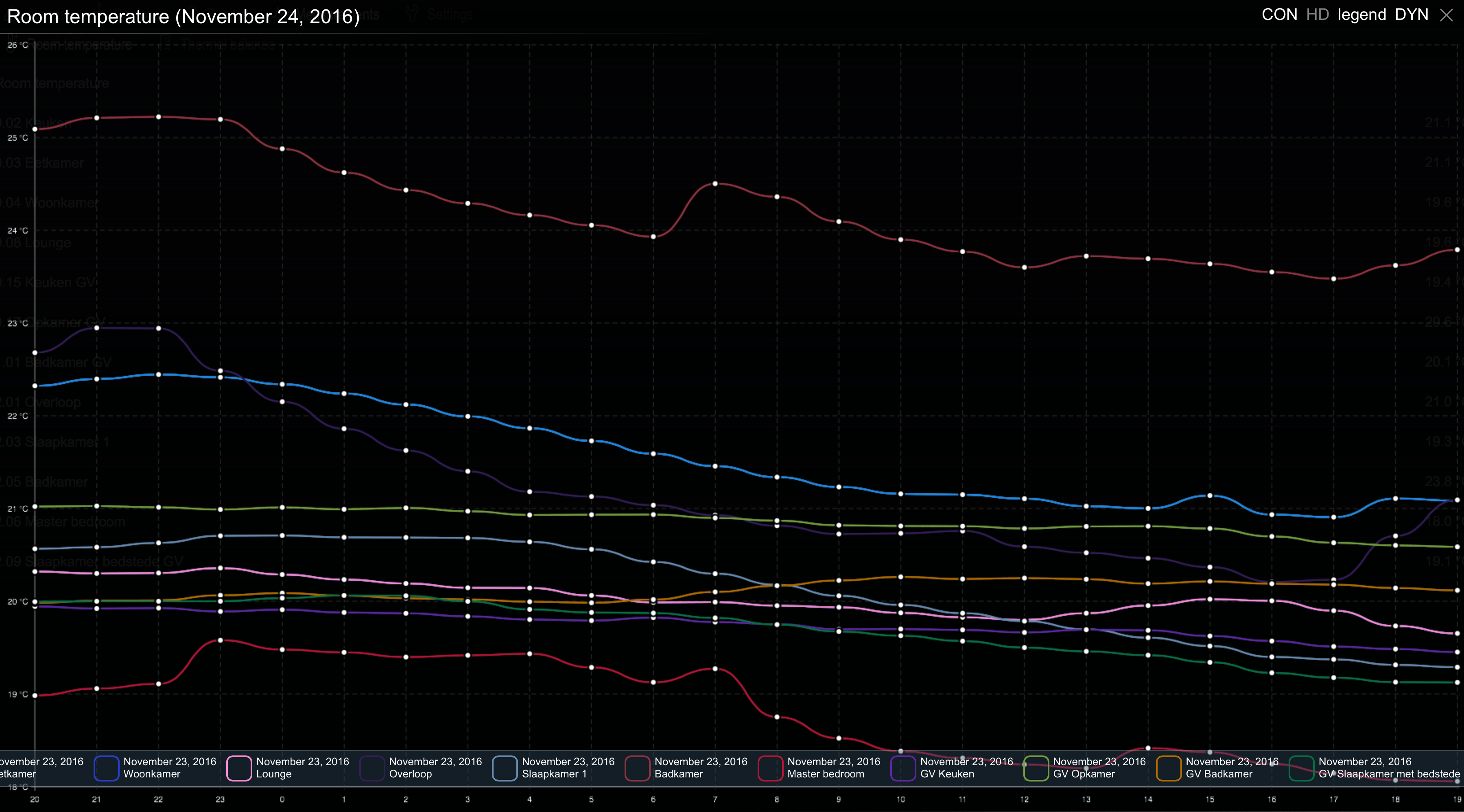Close the Room temperature chart

(x=1447, y=15)
